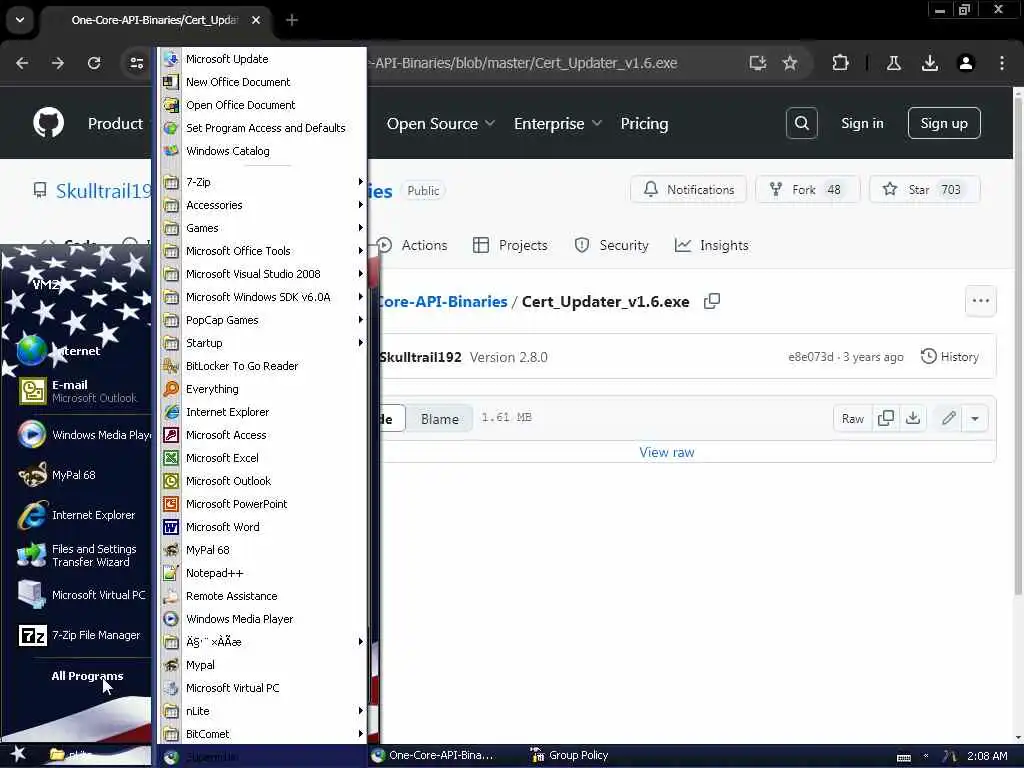1024x768 pixels.
Task: Click the Sign up button
Action: coord(944,123)
